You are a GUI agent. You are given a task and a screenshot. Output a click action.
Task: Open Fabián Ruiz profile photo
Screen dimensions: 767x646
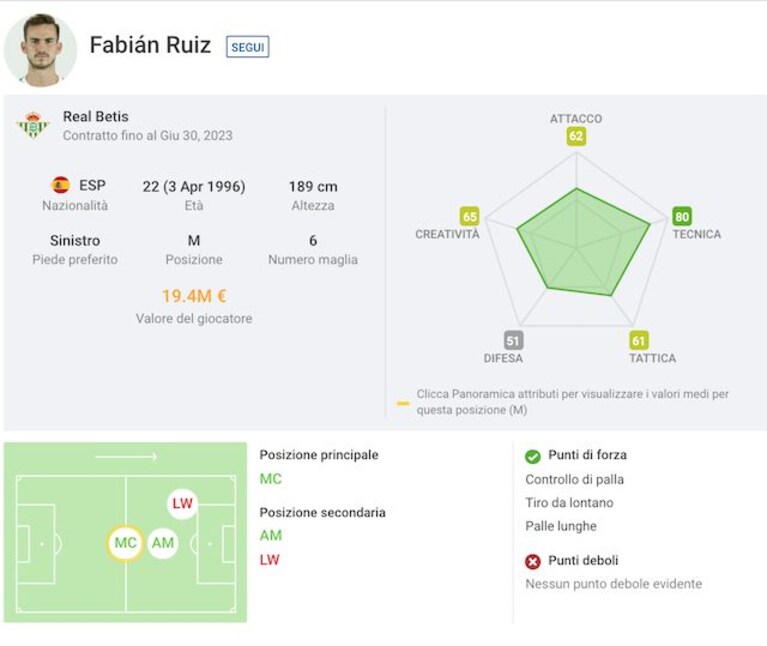point(41,50)
